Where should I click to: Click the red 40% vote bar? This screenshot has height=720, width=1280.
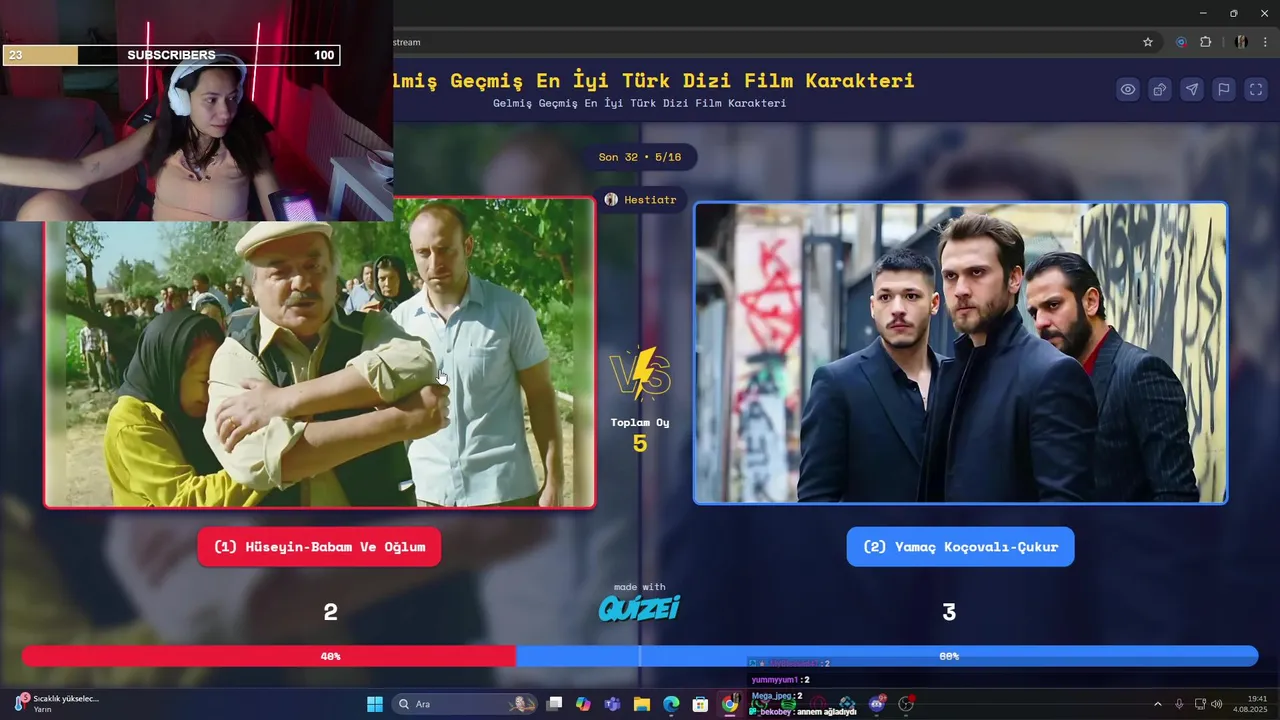(x=268, y=656)
